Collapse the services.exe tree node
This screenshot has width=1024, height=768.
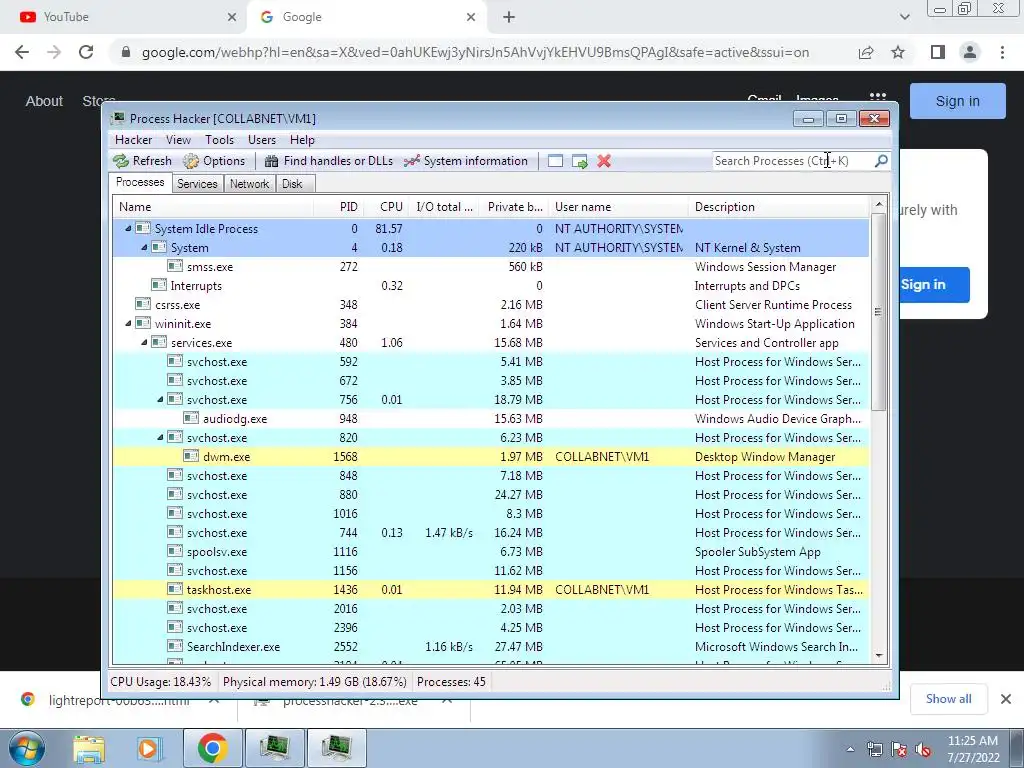tap(144, 342)
